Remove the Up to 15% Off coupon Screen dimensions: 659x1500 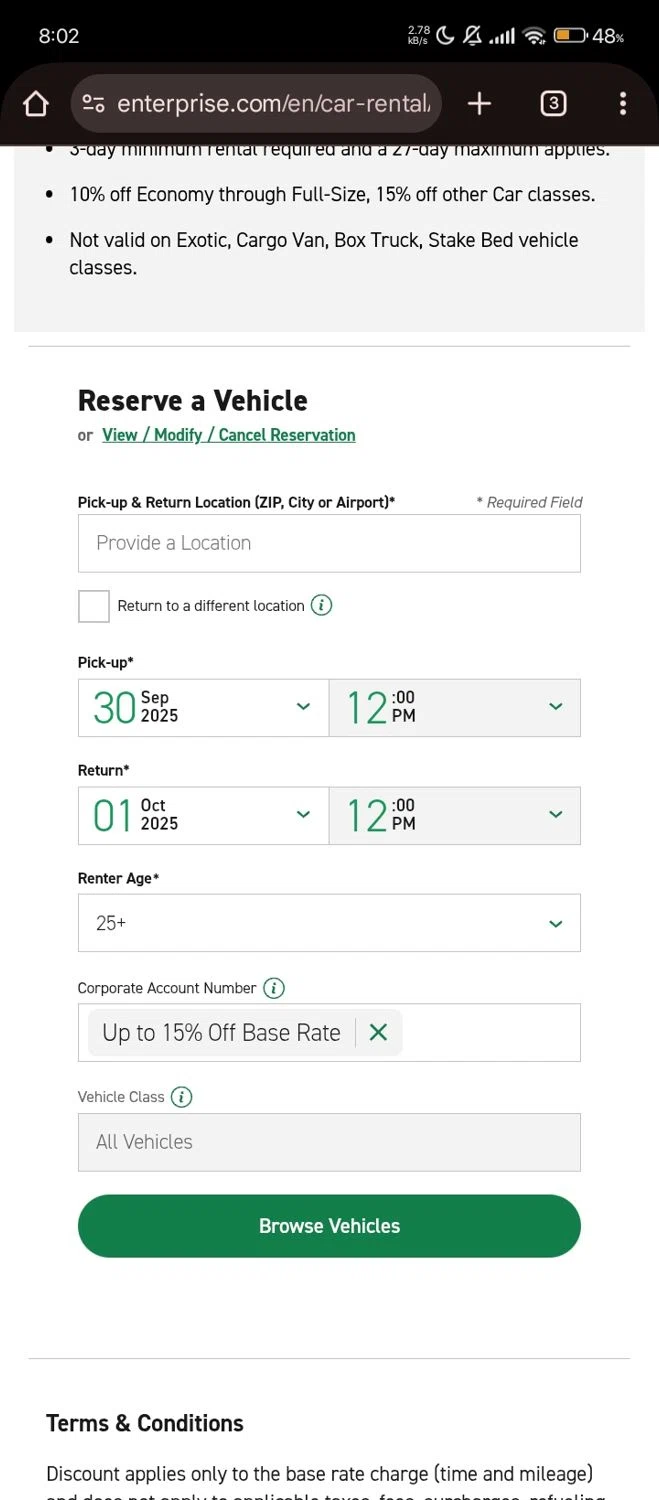(378, 1032)
